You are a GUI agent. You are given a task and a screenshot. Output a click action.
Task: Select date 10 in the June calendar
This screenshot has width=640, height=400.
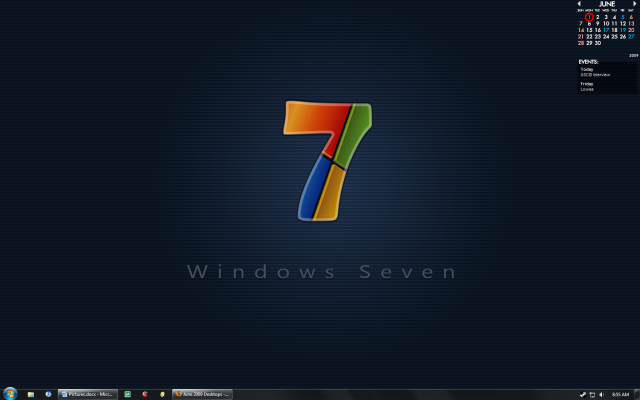point(606,24)
